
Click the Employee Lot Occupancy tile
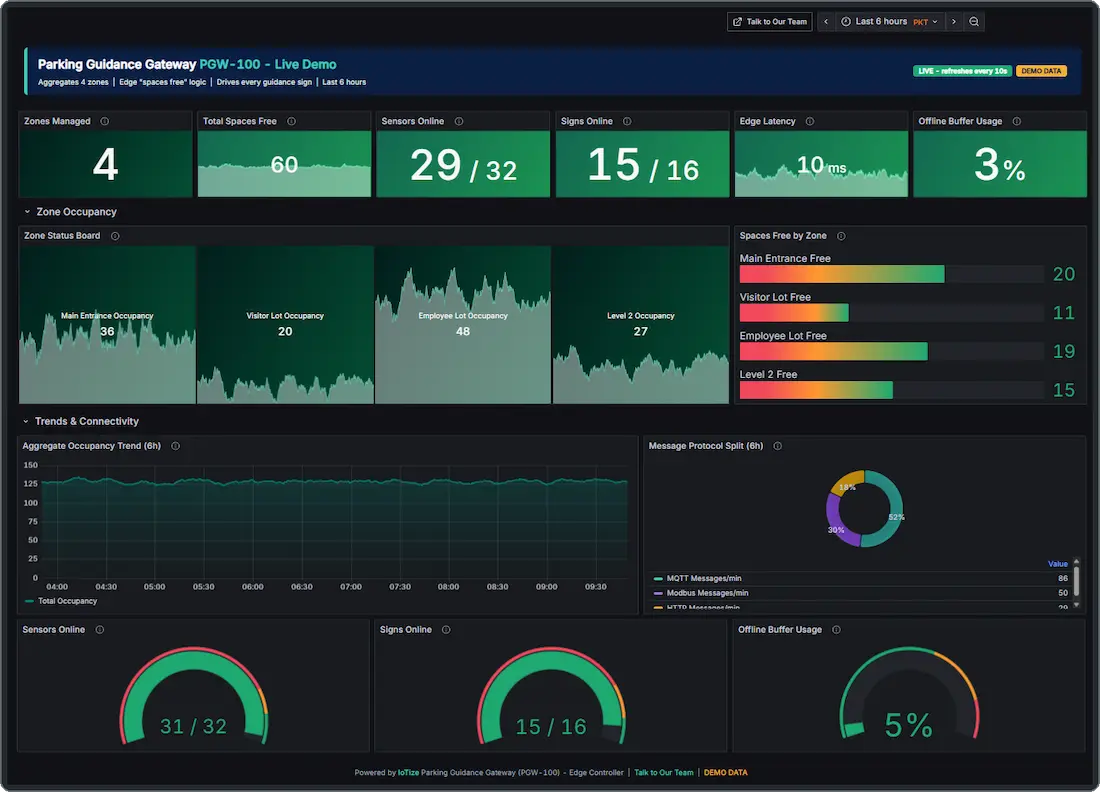463,325
